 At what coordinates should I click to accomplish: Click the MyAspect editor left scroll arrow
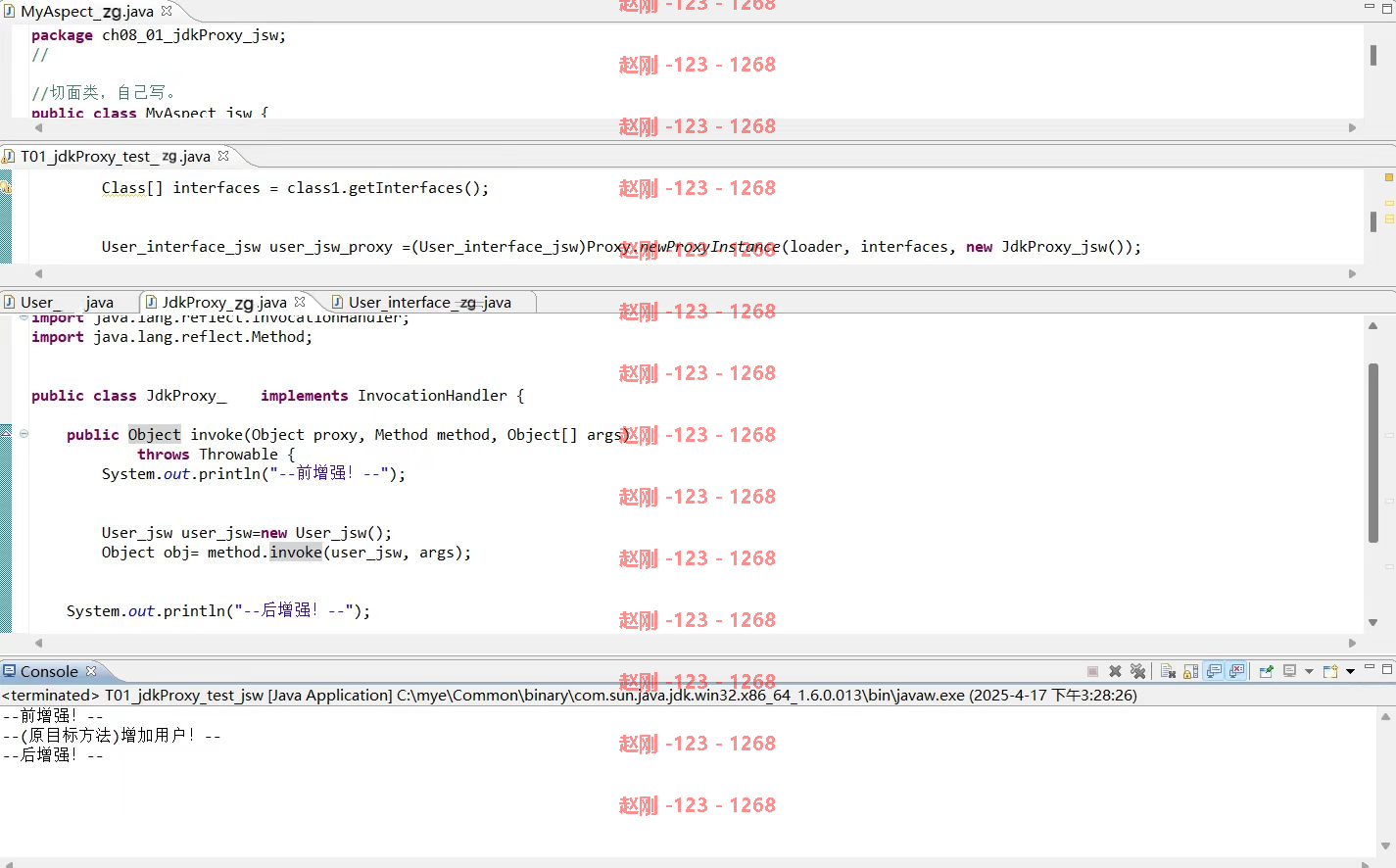click(38, 127)
